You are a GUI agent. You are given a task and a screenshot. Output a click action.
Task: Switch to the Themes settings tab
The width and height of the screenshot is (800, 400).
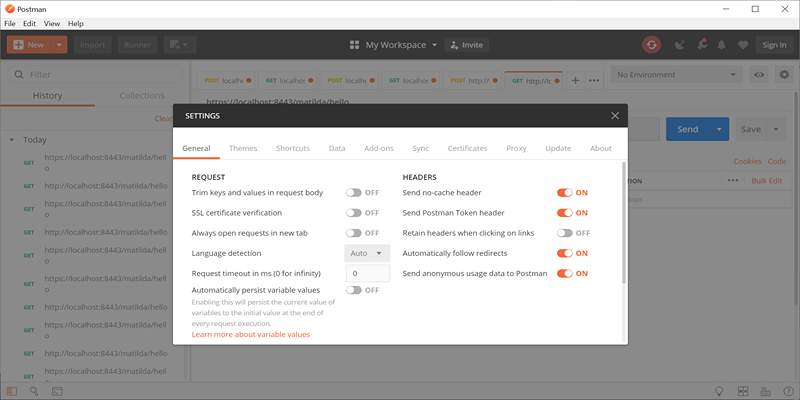pos(243,148)
